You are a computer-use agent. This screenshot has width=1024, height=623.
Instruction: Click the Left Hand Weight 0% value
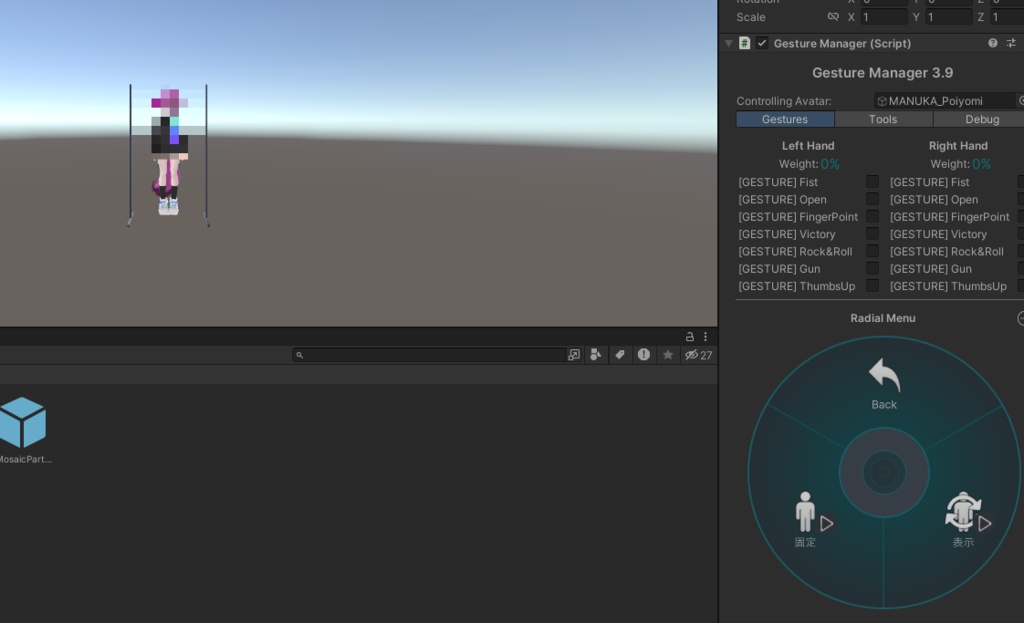click(x=830, y=164)
